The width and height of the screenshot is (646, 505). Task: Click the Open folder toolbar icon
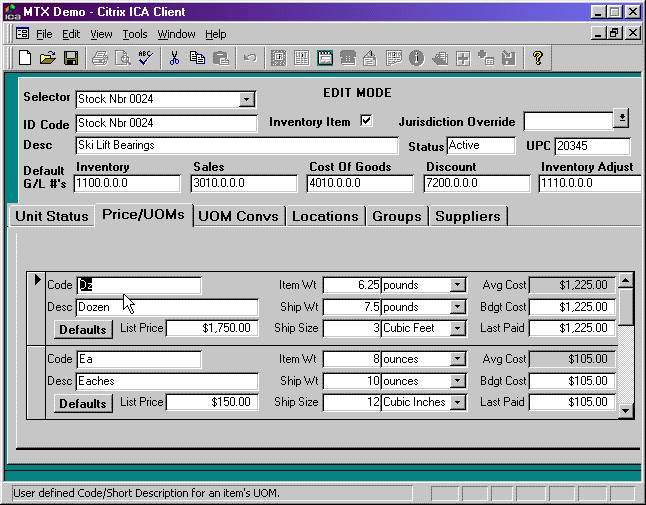coord(48,58)
